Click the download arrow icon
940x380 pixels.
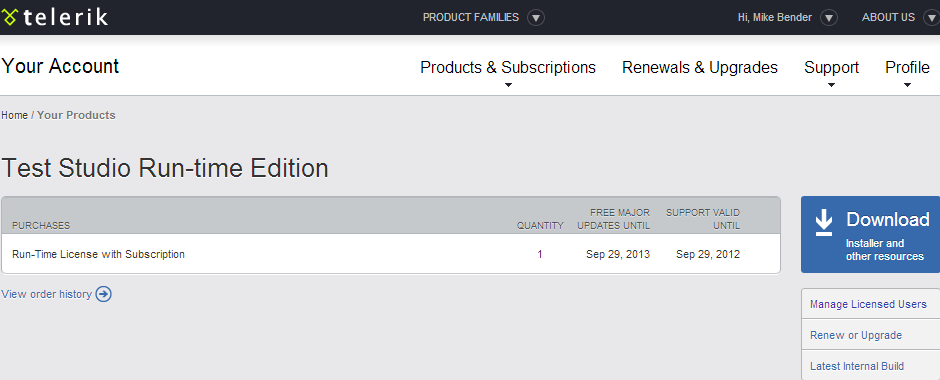pyautogui.click(x=824, y=222)
